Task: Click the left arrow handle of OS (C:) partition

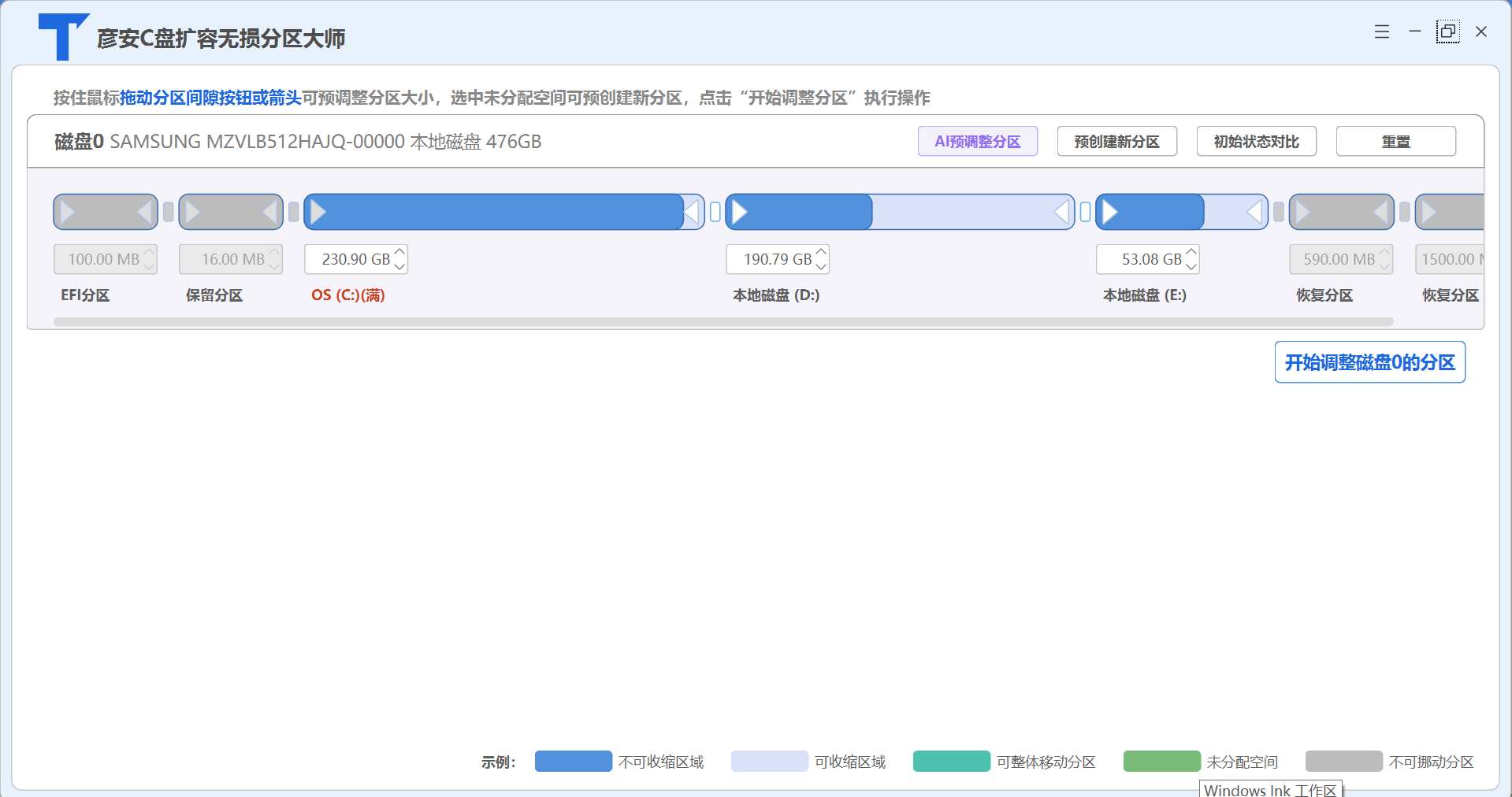Action: point(318,212)
